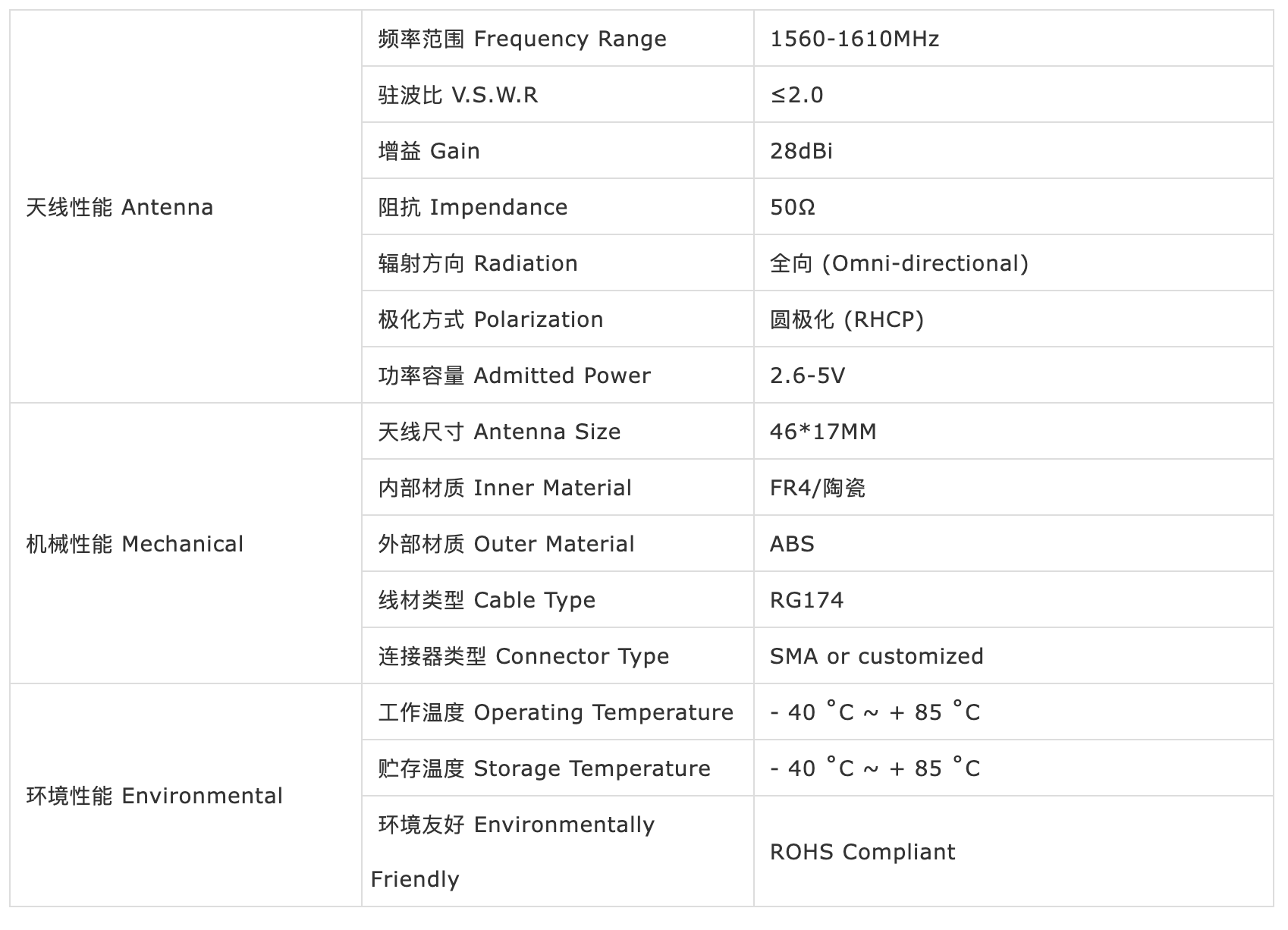Select the 1560-1610MHz value cell

point(854,39)
